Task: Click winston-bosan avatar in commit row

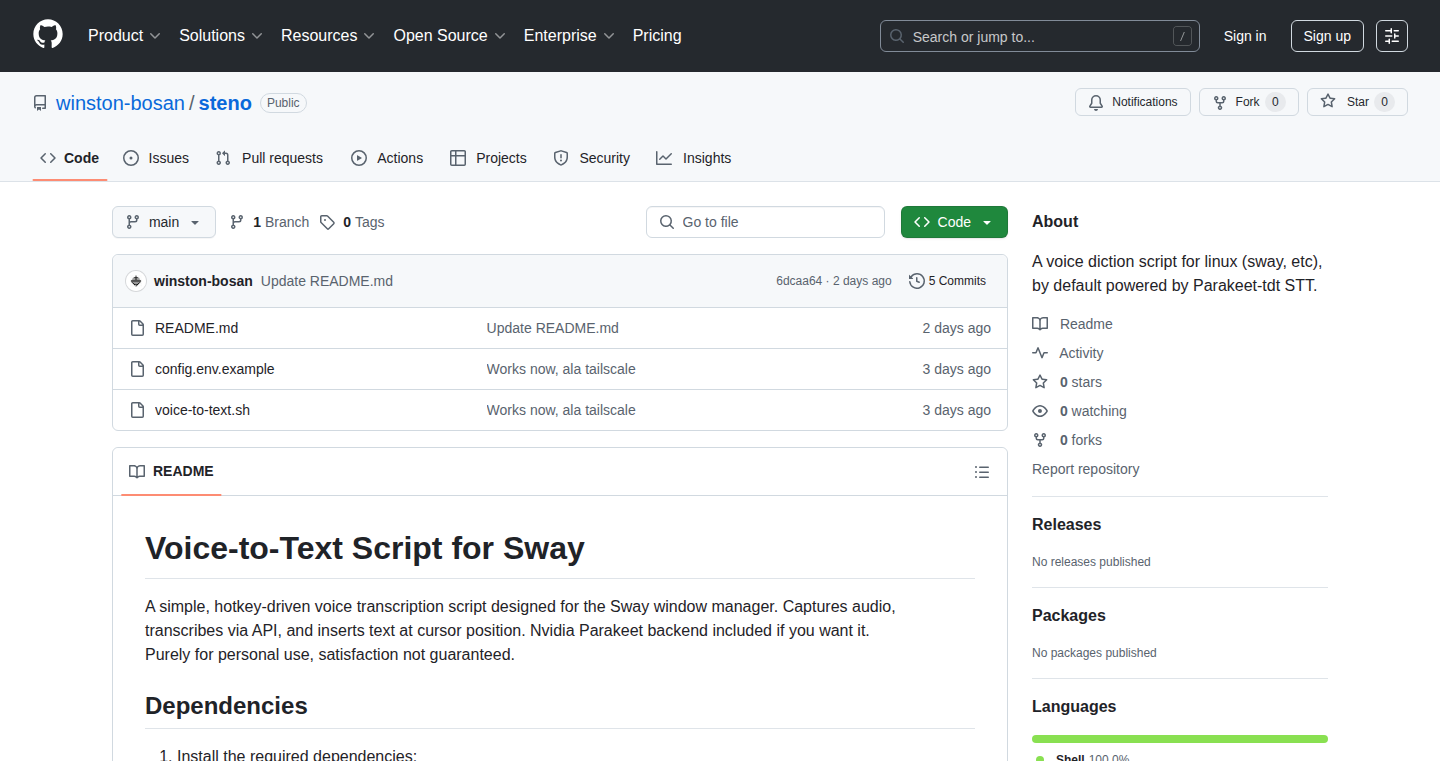Action: pyautogui.click(x=136, y=281)
